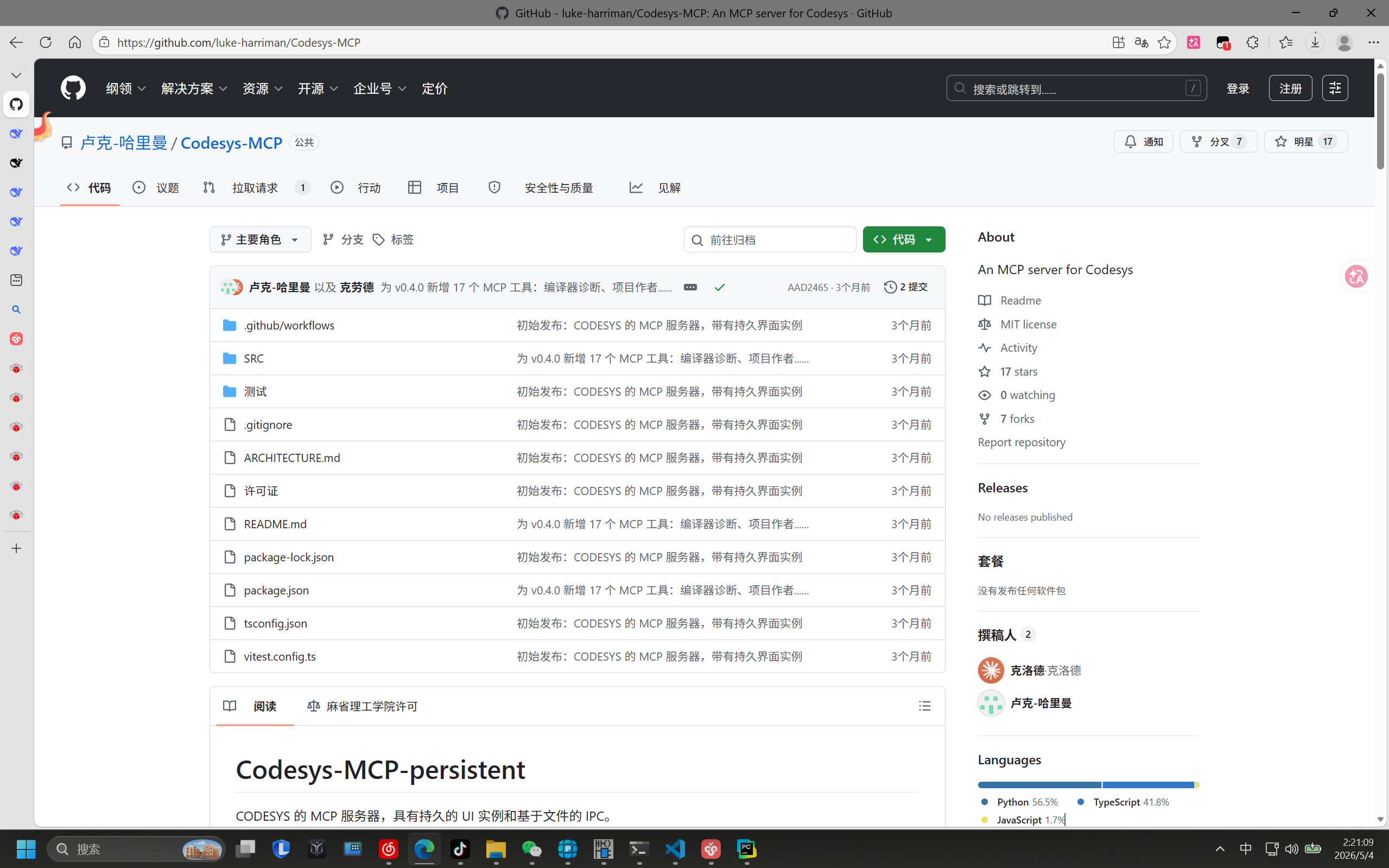This screenshot has height=868, width=1389.
Task: Focus the 搜索或跳转到 search field
Action: pos(1076,88)
